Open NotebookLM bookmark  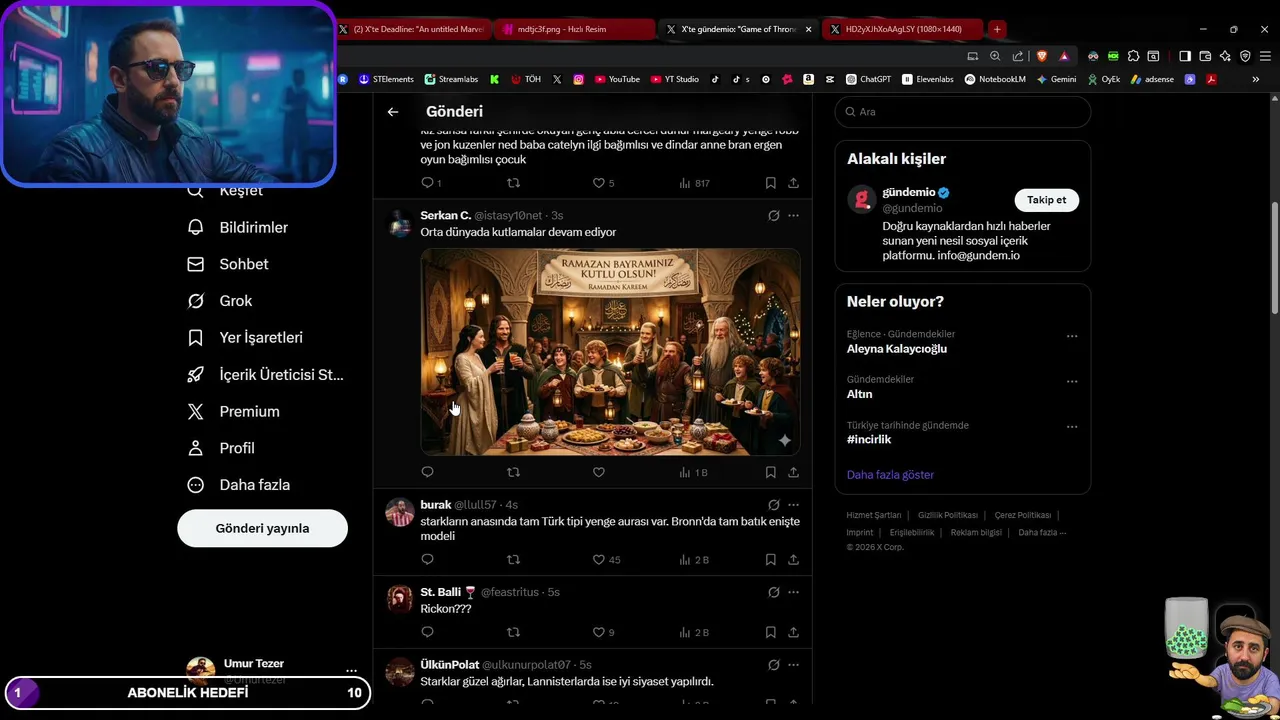click(x=995, y=79)
